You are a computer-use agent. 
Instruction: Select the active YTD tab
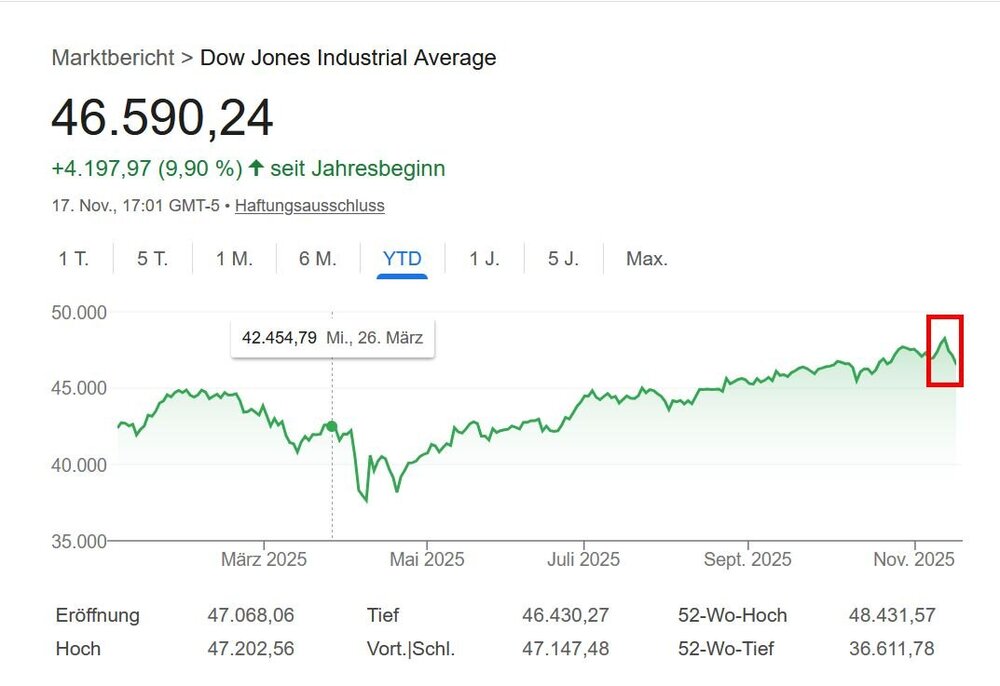point(401,258)
